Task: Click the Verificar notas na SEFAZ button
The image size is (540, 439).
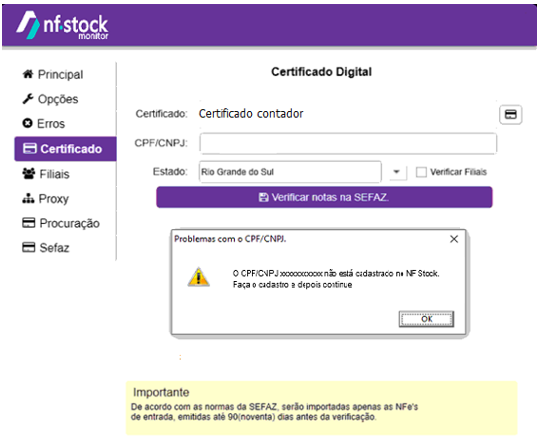Action: [x=324, y=197]
